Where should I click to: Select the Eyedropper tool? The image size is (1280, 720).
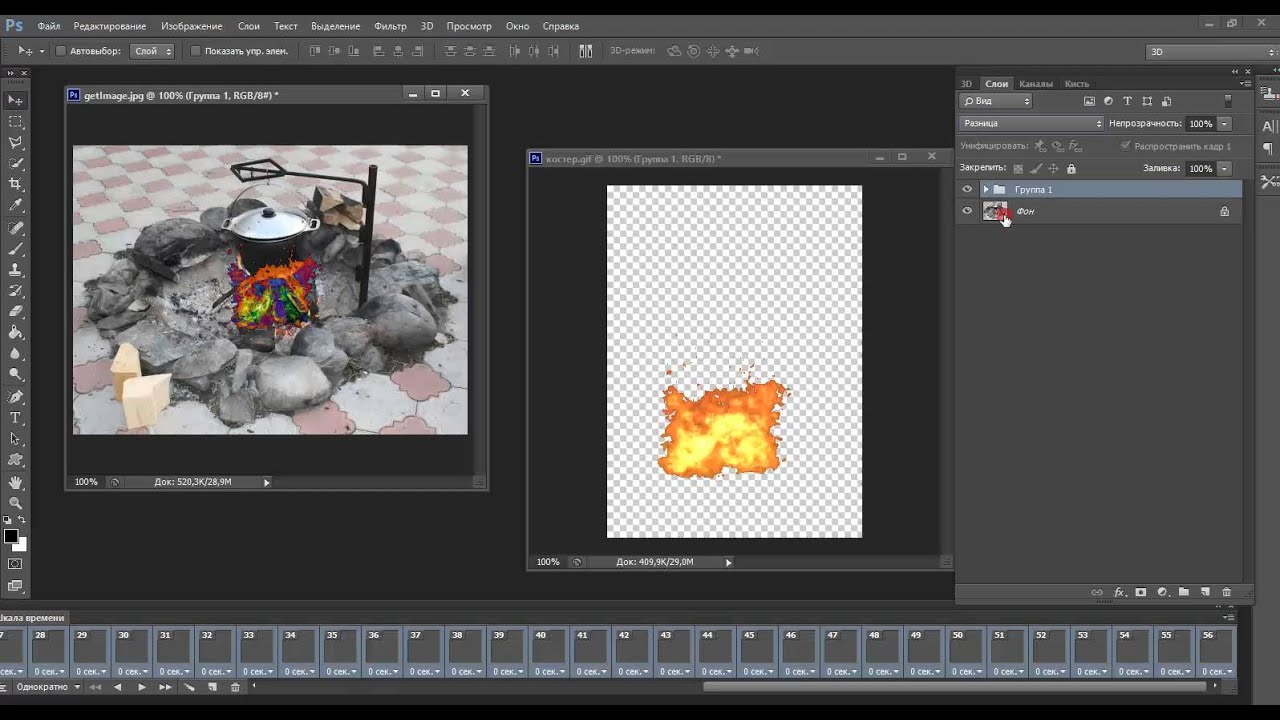[15, 205]
